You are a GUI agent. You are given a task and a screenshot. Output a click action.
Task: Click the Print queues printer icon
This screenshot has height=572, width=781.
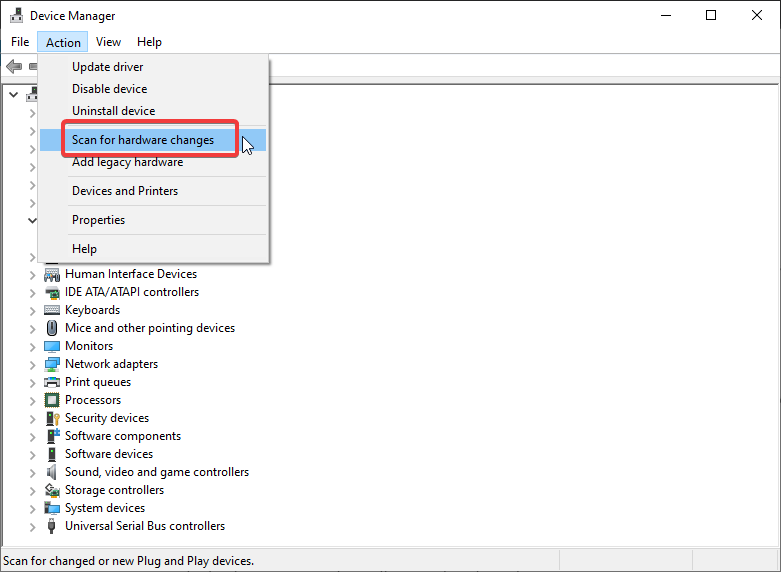click(x=52, y=382)
